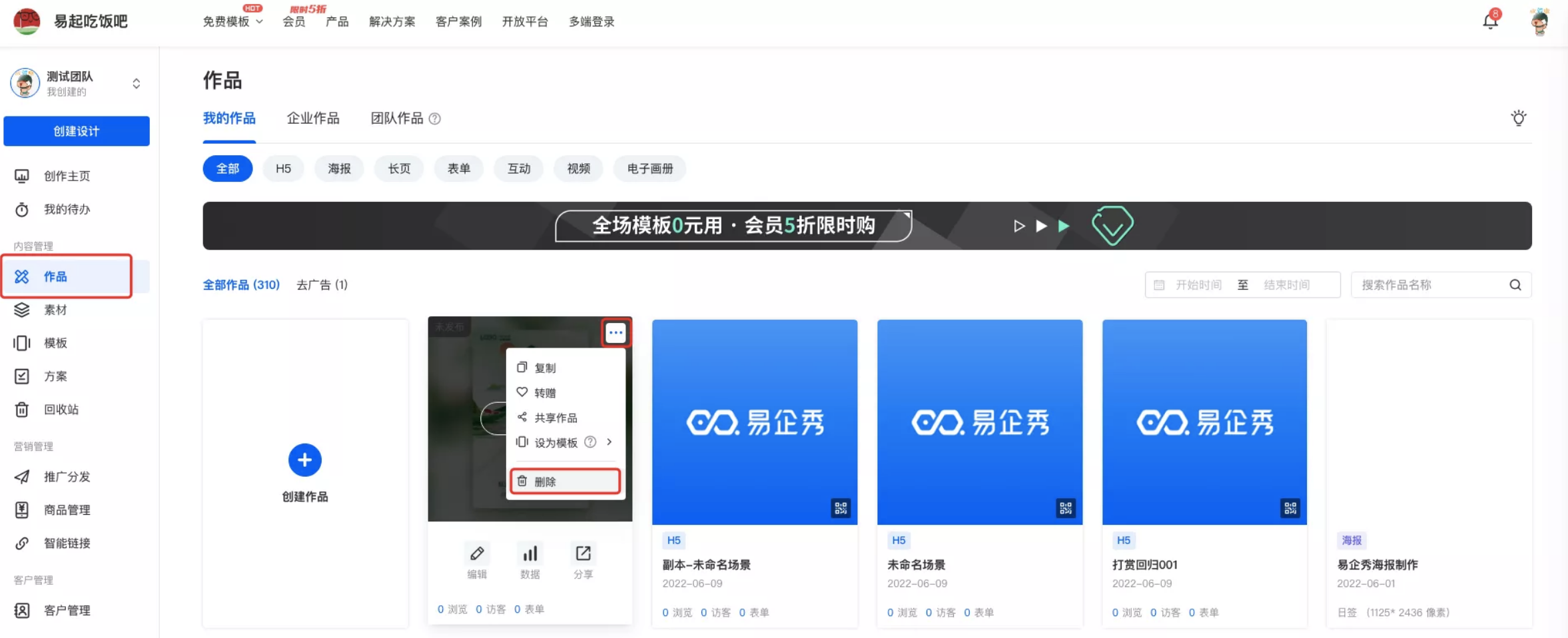Viewport: 1568px width, 638px height.
Task: Open 推广分发 in the sidebar
Action: click(67, 477)
